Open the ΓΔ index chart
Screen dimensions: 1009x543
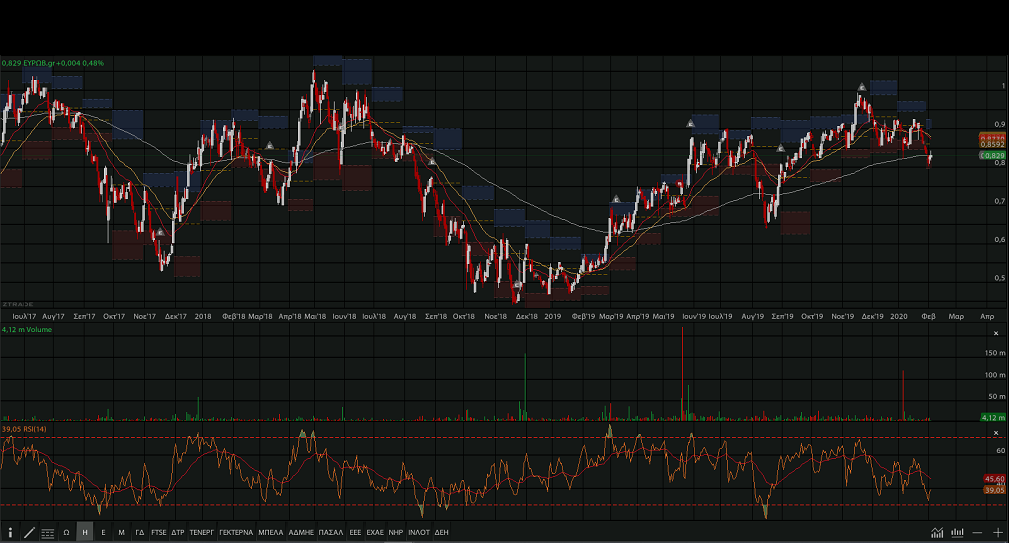140,532
